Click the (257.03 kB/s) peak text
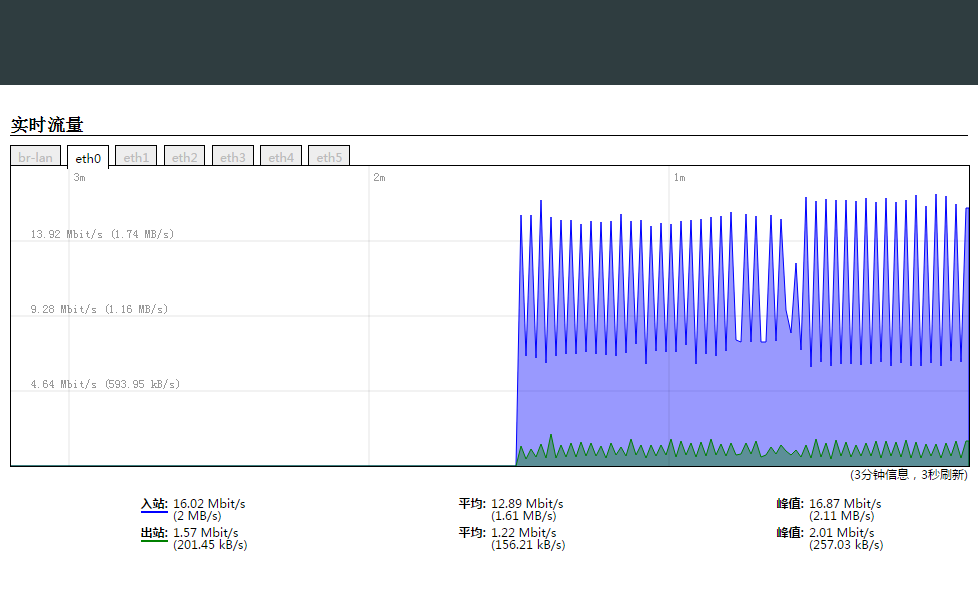Viewport: 978px width, 589px height. tap(846, 545)
